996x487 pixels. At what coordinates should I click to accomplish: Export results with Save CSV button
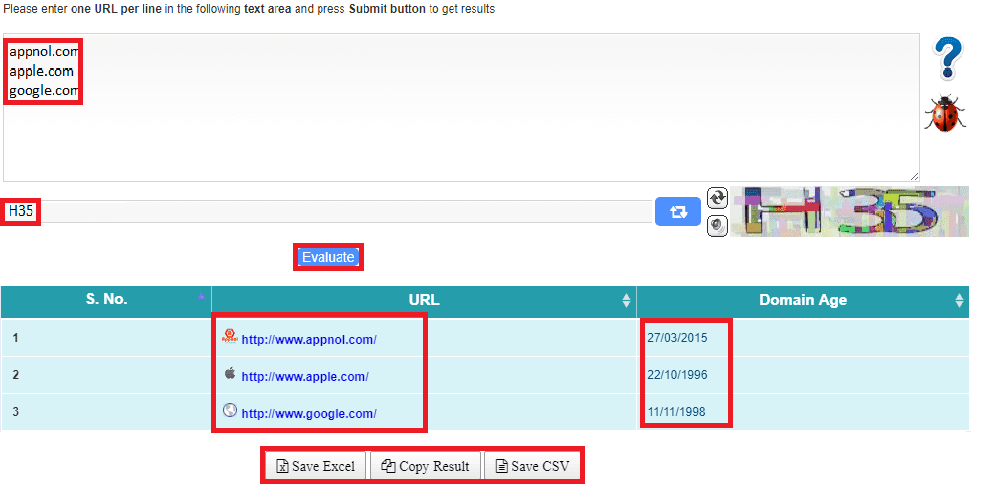[x=532, y=466]
